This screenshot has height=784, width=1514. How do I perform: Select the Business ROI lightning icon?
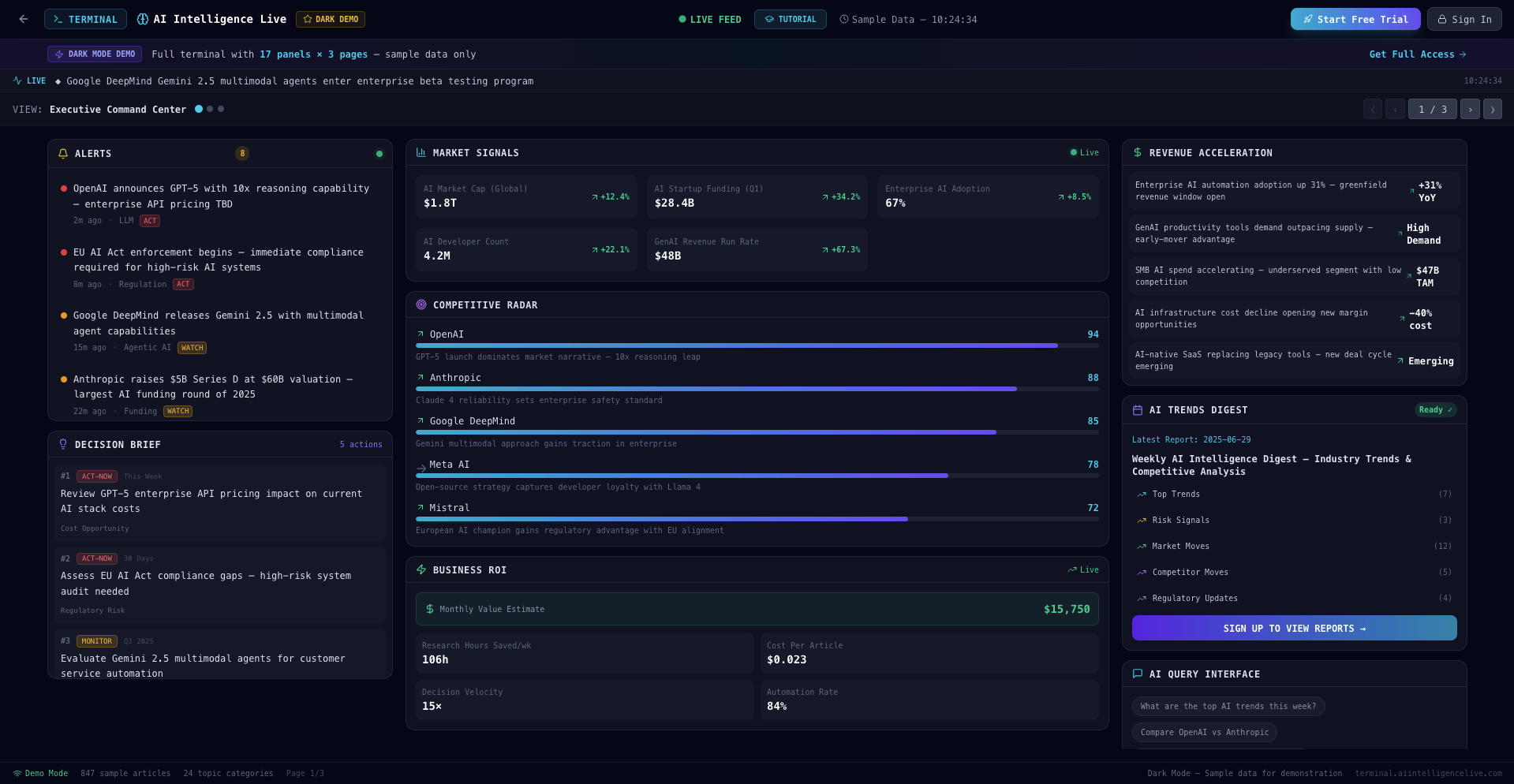coord(421,569)
